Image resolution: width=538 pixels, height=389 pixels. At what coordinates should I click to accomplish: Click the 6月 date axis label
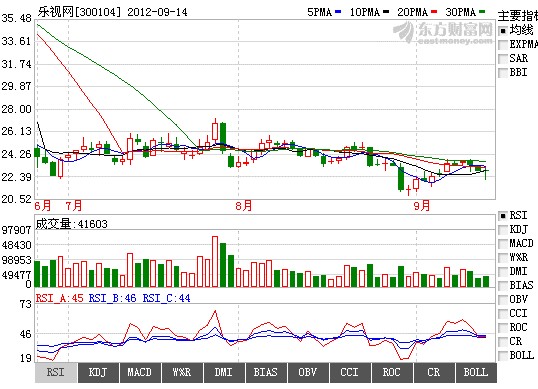(43, 206)
